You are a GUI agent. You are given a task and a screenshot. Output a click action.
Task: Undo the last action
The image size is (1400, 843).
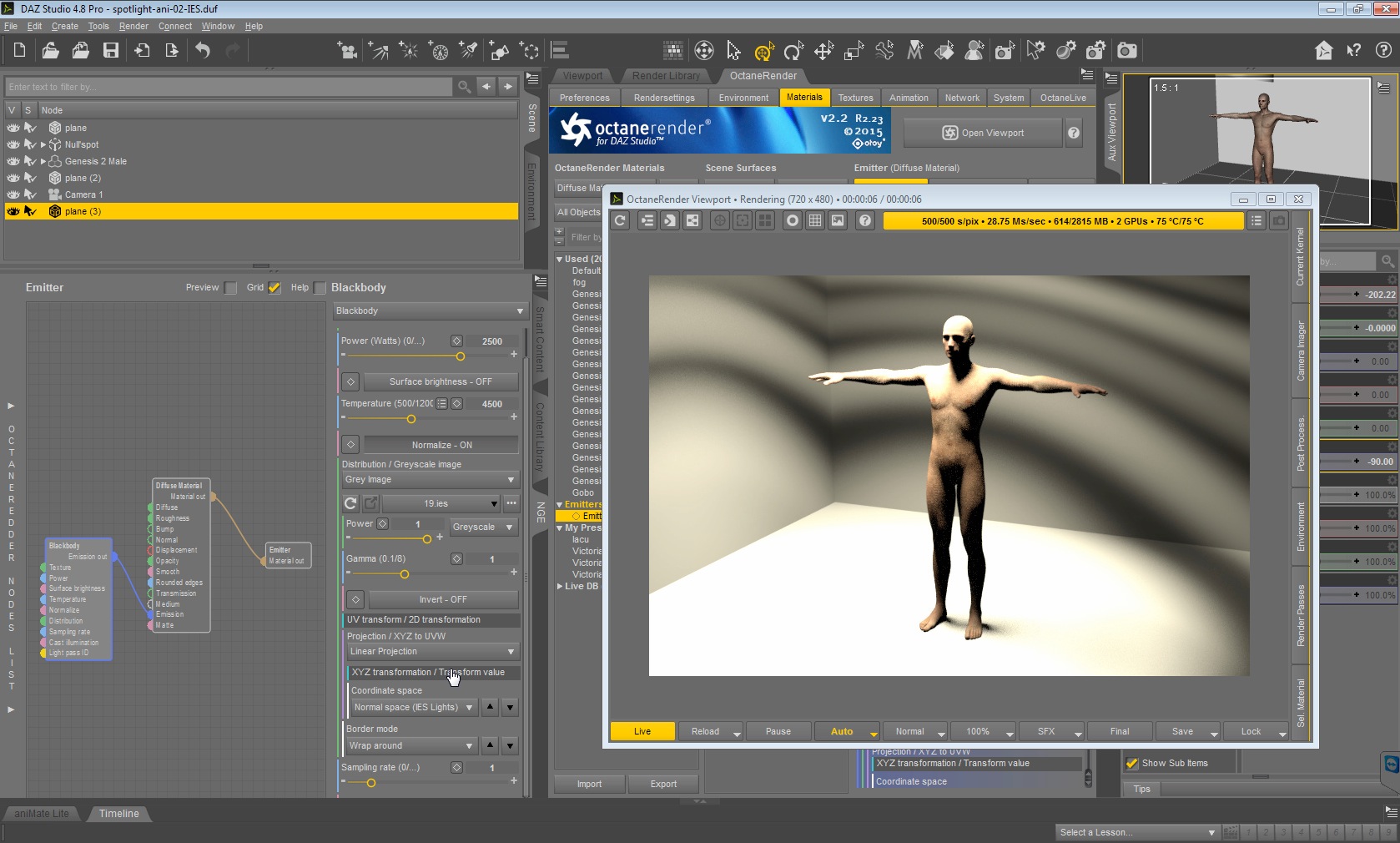[x=203, y=50]
